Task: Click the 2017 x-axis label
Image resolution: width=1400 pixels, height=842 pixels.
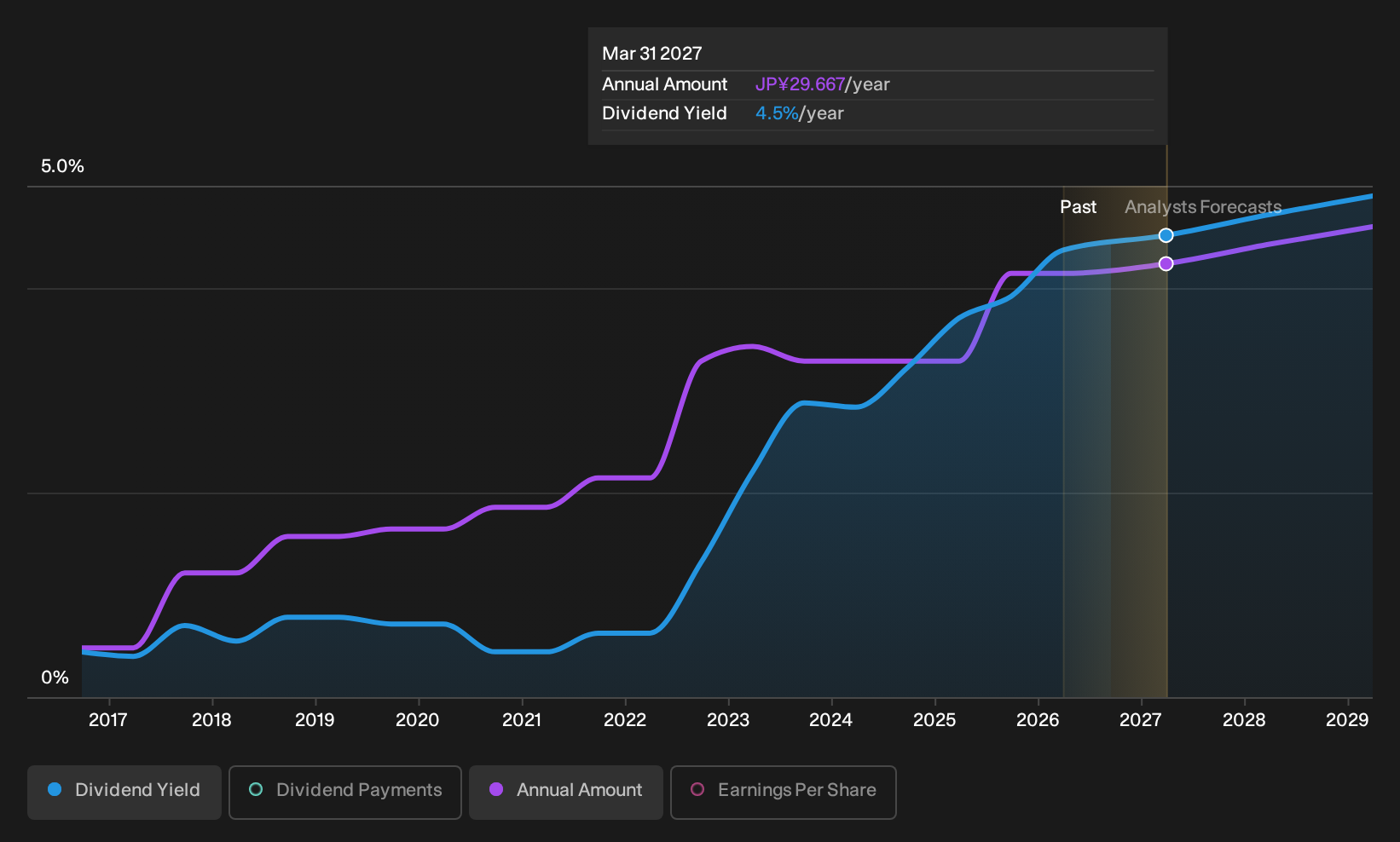Action: 108,720
